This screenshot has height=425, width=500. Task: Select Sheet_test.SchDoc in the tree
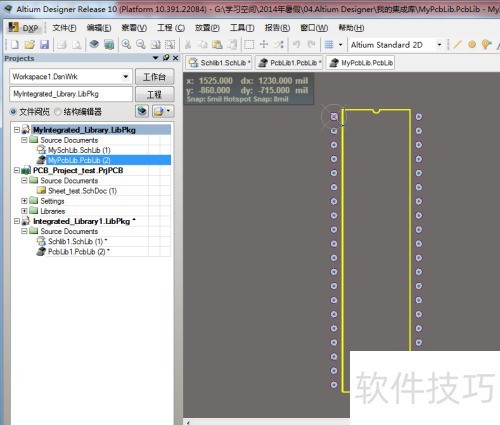click(82, 191)
